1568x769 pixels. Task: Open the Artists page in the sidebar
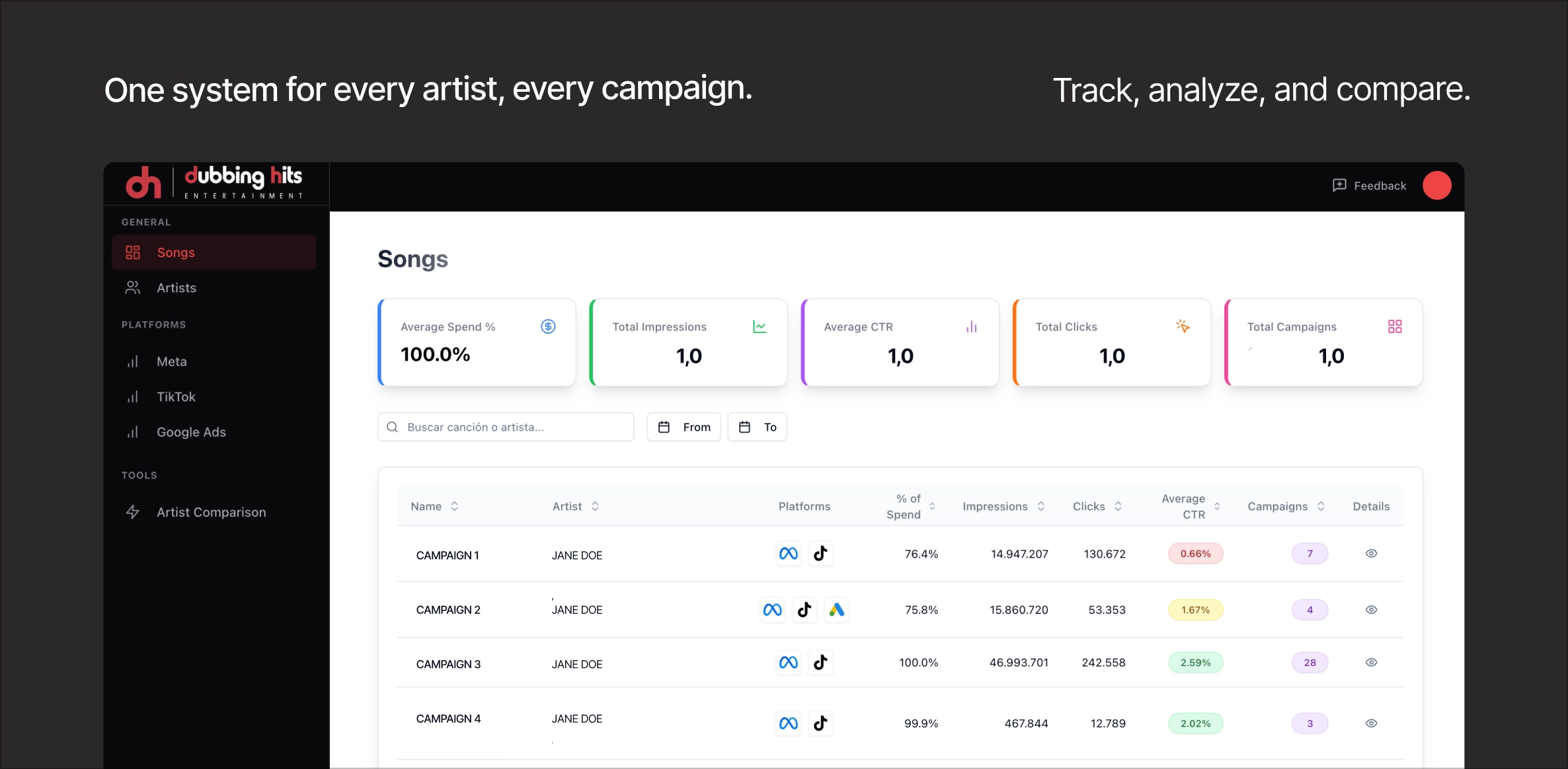tap(176, 288)
